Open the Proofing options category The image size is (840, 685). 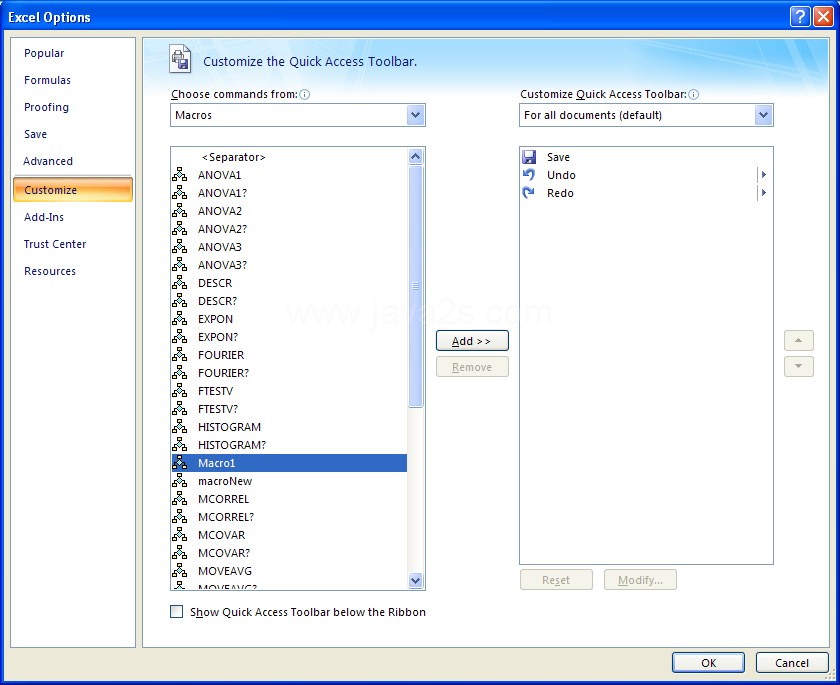[x=46, y=107]
